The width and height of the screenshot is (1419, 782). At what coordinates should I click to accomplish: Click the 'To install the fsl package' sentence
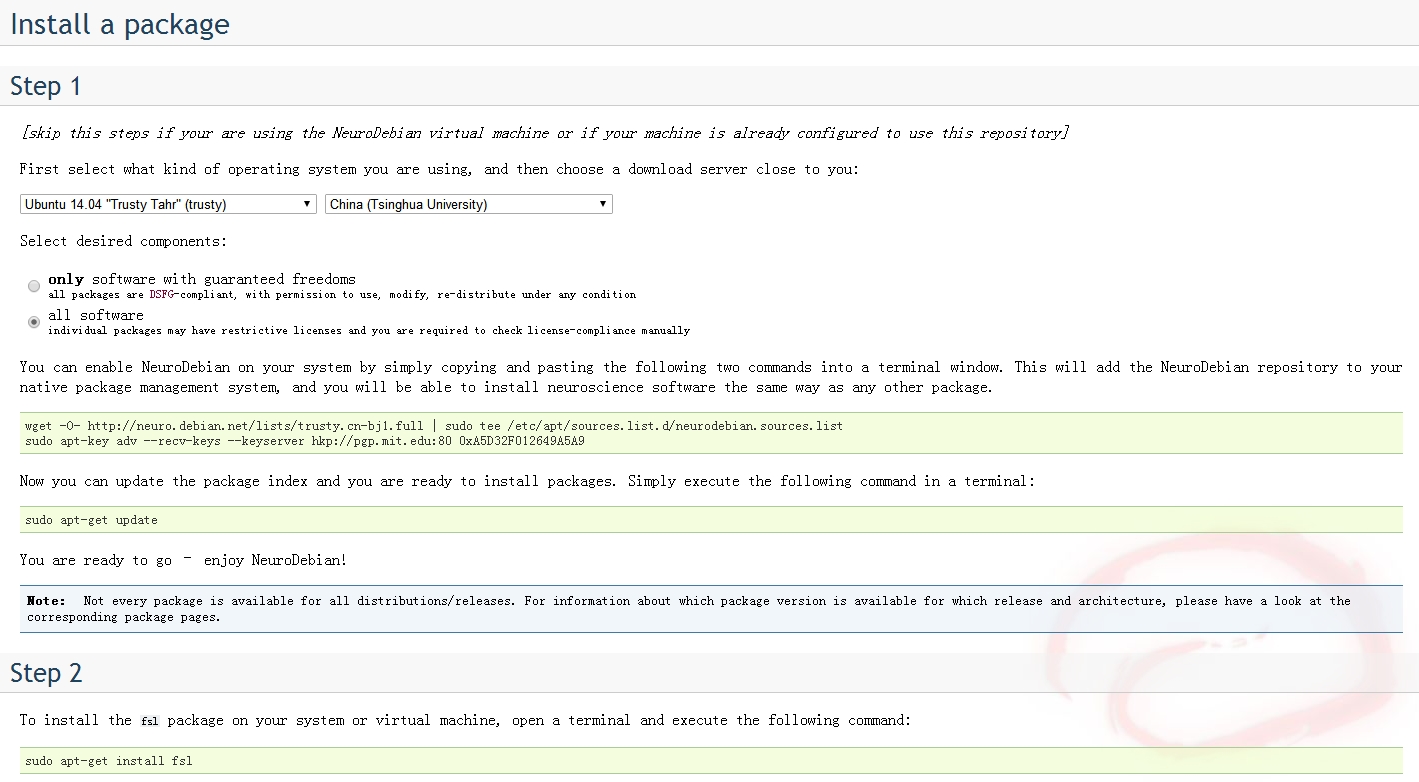pos(465,720)
